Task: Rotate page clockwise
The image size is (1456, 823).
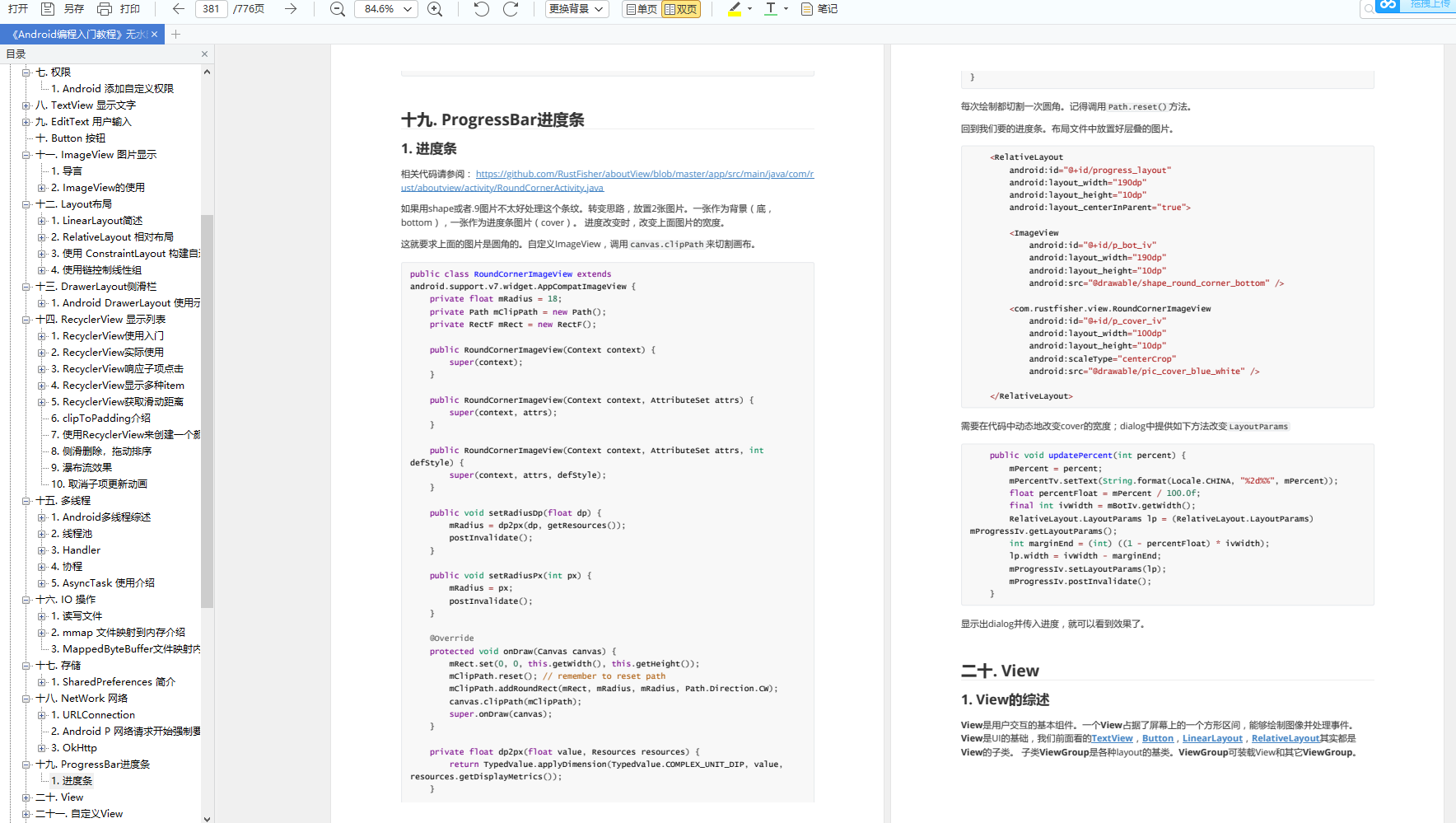Action: coord(511,9)
